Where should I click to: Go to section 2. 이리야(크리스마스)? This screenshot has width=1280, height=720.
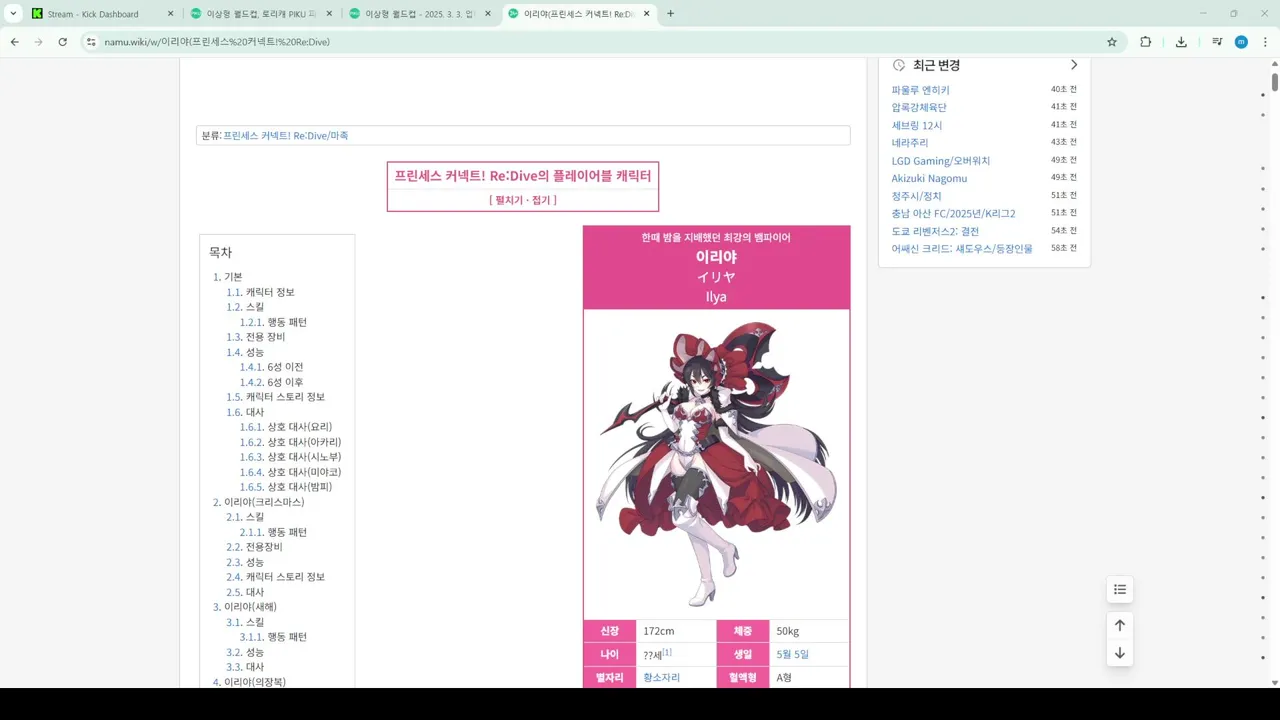pyautogui.click(x=258, y=502)
